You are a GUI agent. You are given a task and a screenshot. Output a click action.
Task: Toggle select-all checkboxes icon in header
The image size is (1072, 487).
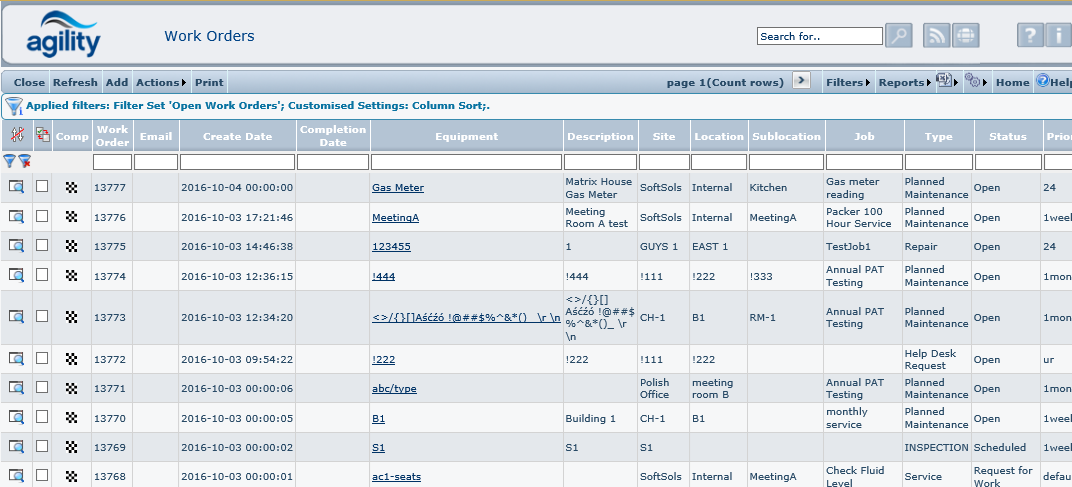(x=42, y=135)
